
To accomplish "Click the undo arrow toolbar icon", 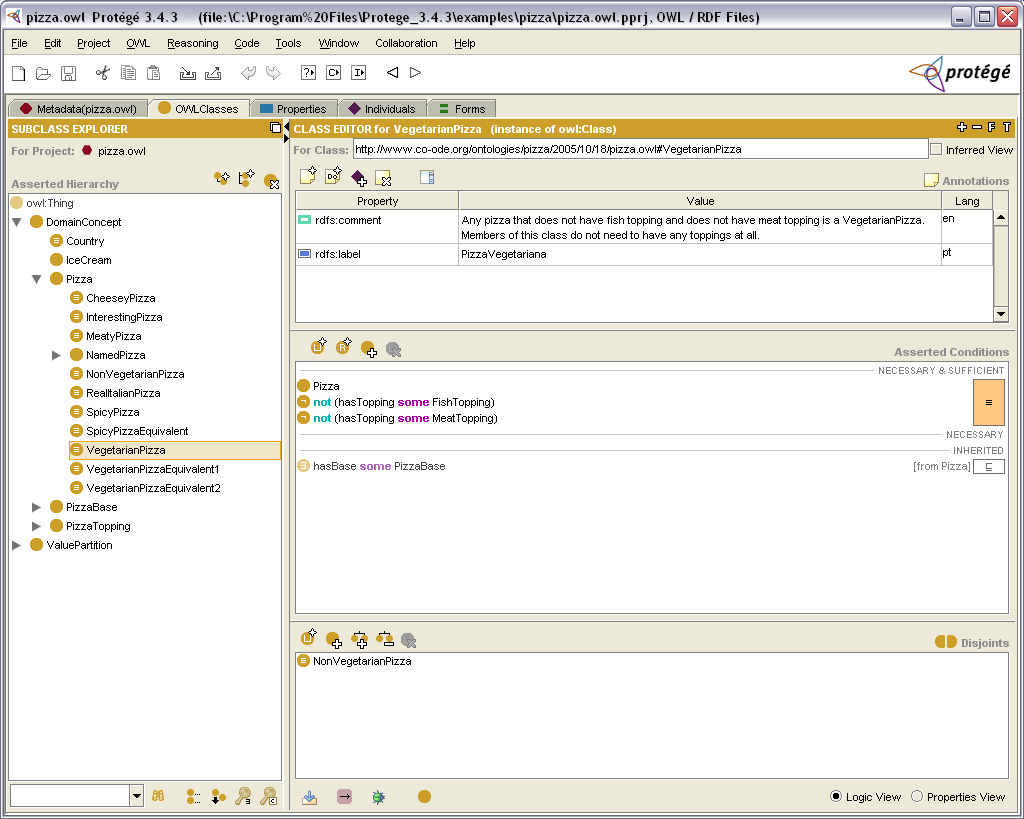I will tap(248, 73).
